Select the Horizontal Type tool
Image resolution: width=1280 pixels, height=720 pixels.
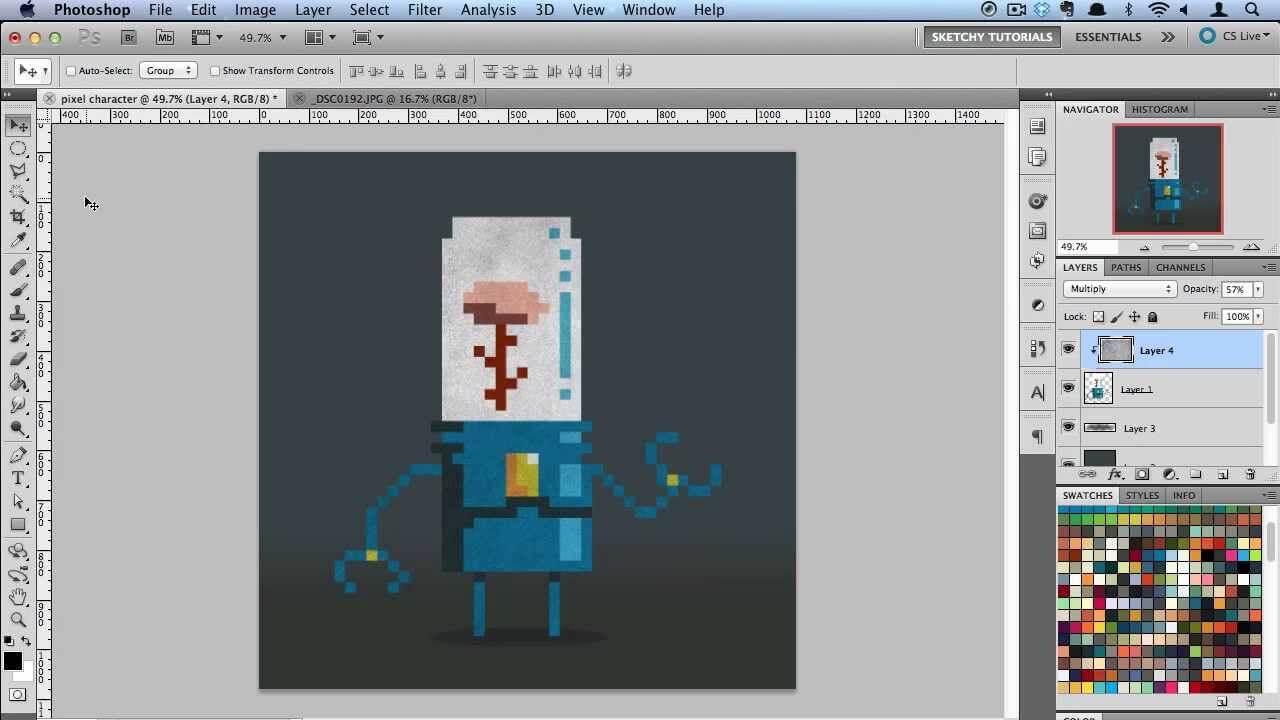tap(18, 478)
